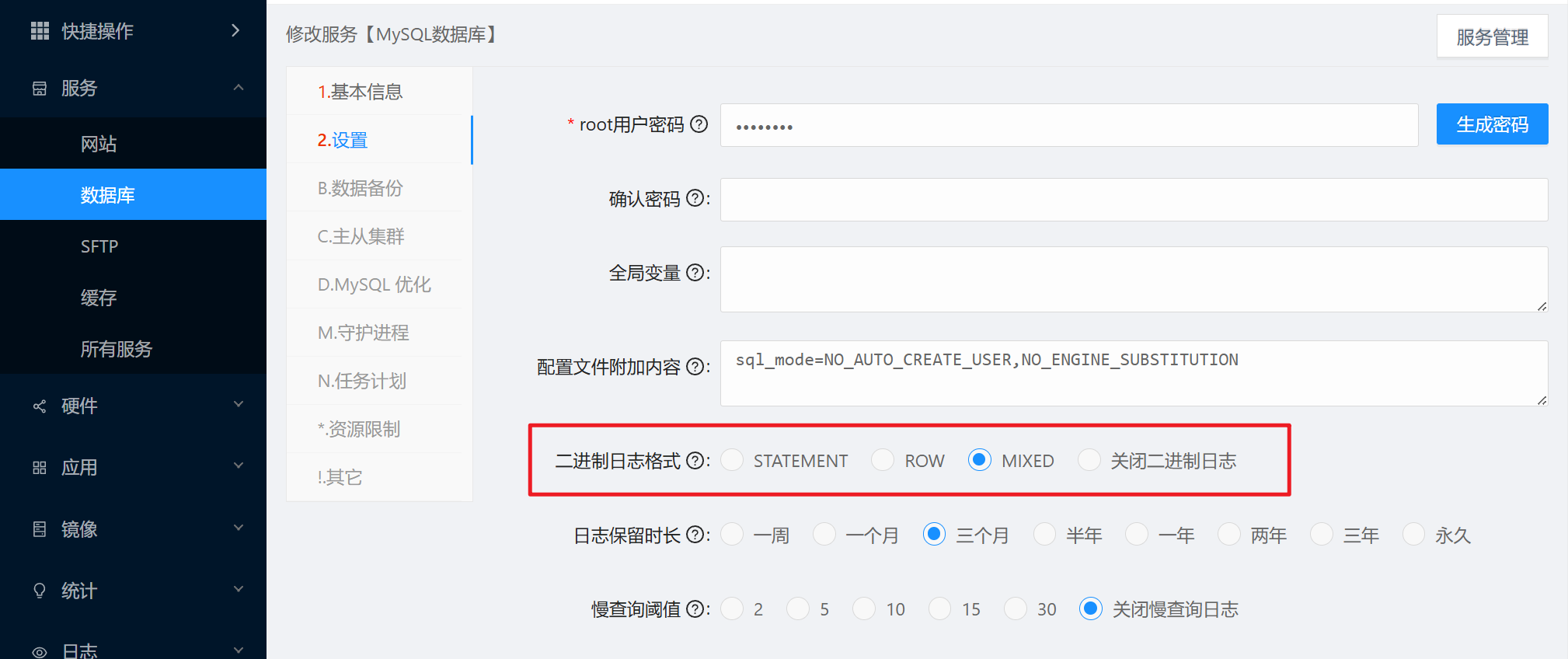Click the 快捷操作 grid icon
Screen dimensions: 1568x659
[40, 31]
